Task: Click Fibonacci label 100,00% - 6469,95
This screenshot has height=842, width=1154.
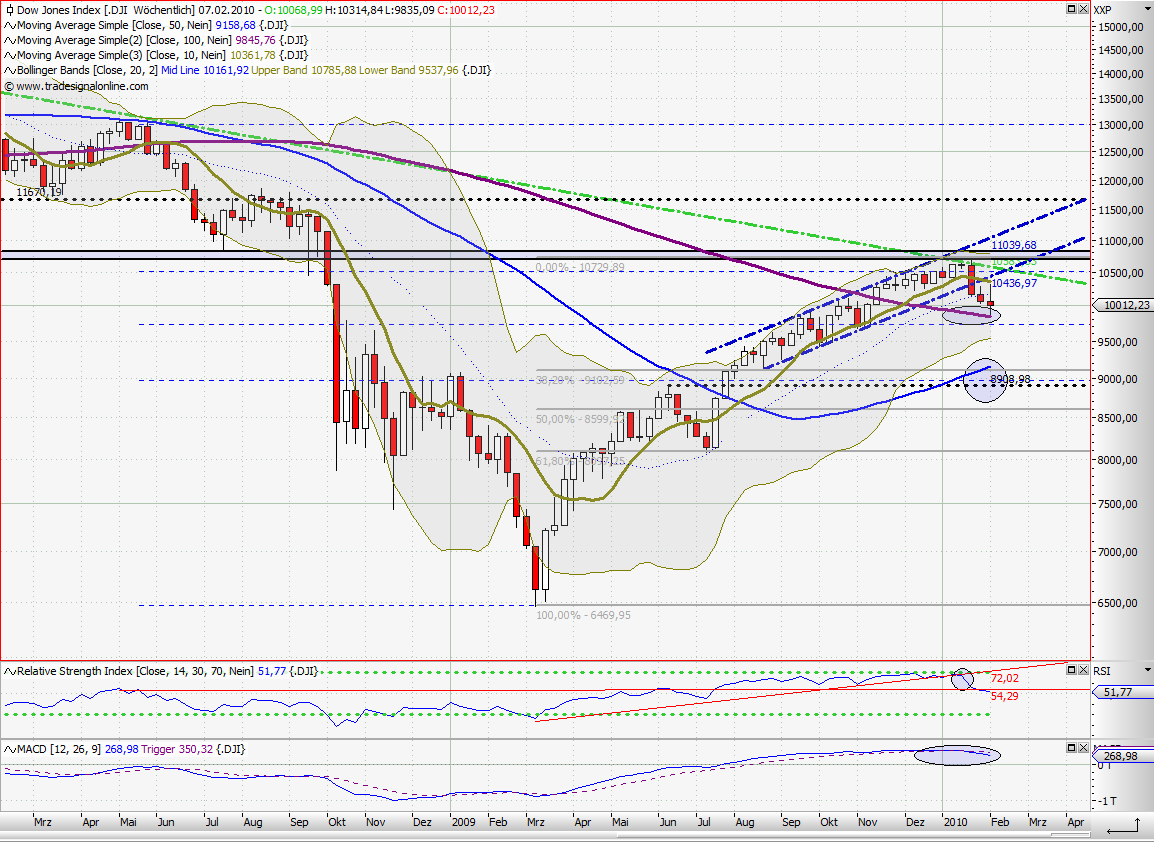Action: (x=584, y=615)
